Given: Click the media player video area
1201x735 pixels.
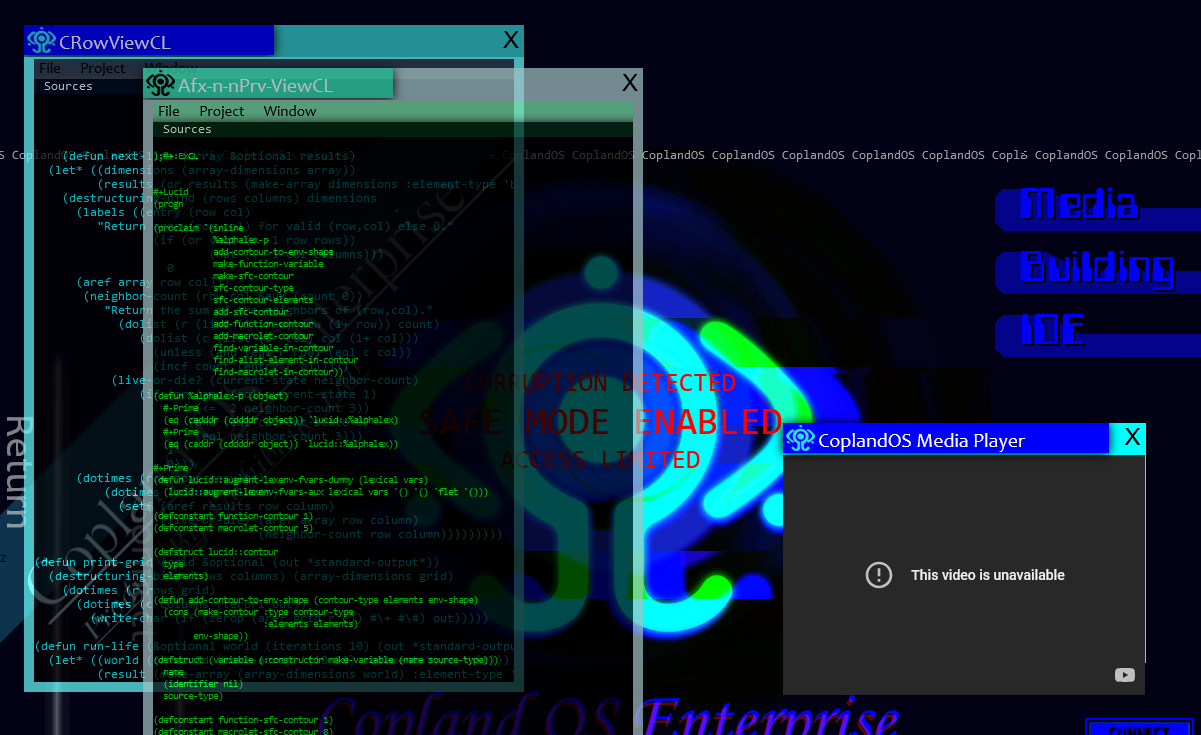Looking at the screenshot, I should click(964, 575).
